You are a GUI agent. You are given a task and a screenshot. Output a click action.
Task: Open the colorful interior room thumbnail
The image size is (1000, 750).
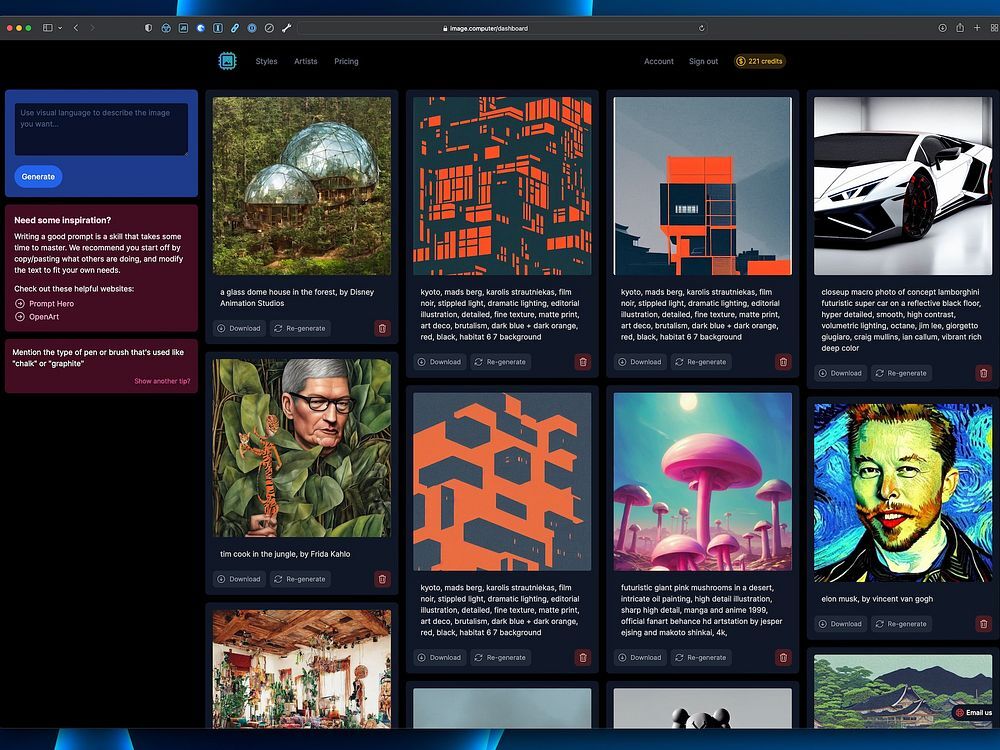coord(302,669)
